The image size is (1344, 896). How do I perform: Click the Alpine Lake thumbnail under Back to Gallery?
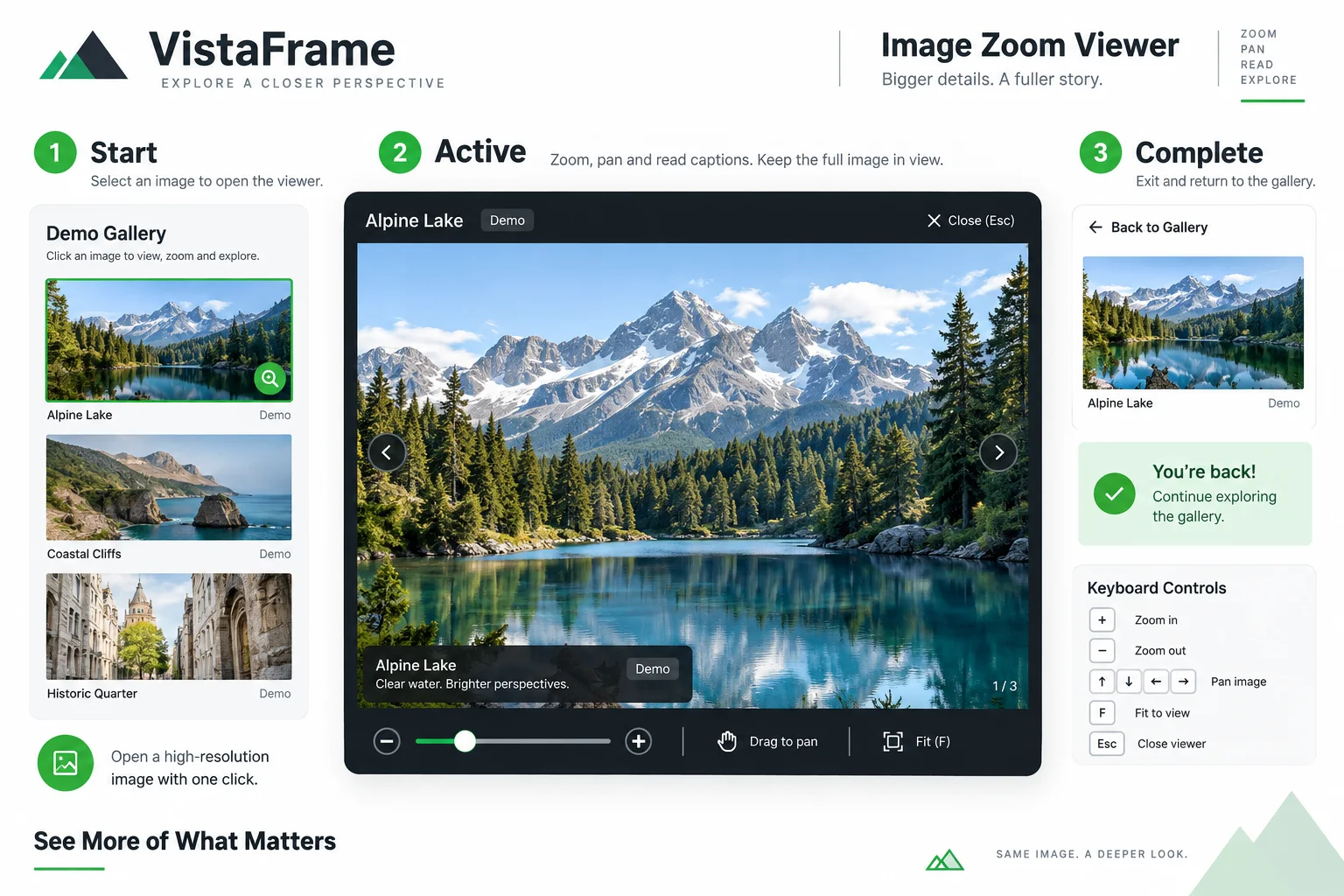[x=1193, y=323]
